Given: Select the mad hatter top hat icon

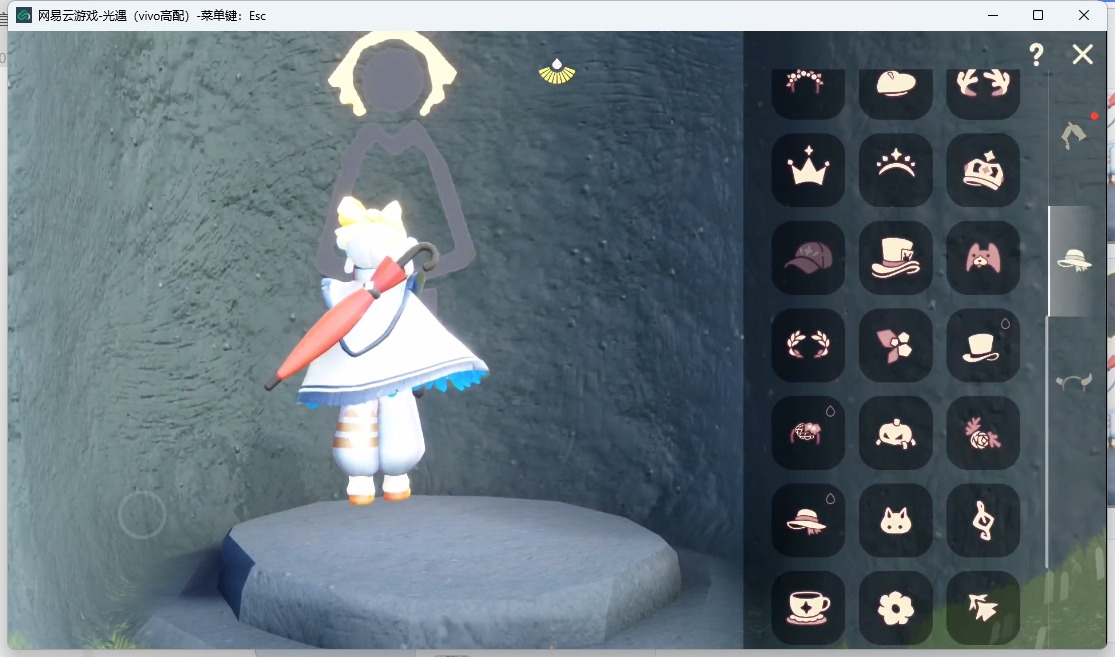Looking at the screenshot, I should pyautogui.click(x=895, y=257).
